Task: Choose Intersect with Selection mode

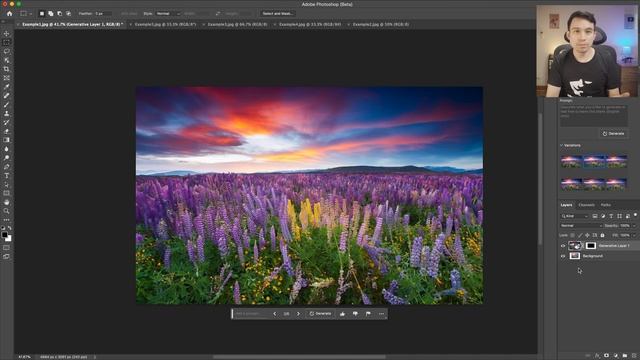Action: [x=69, y=13]
